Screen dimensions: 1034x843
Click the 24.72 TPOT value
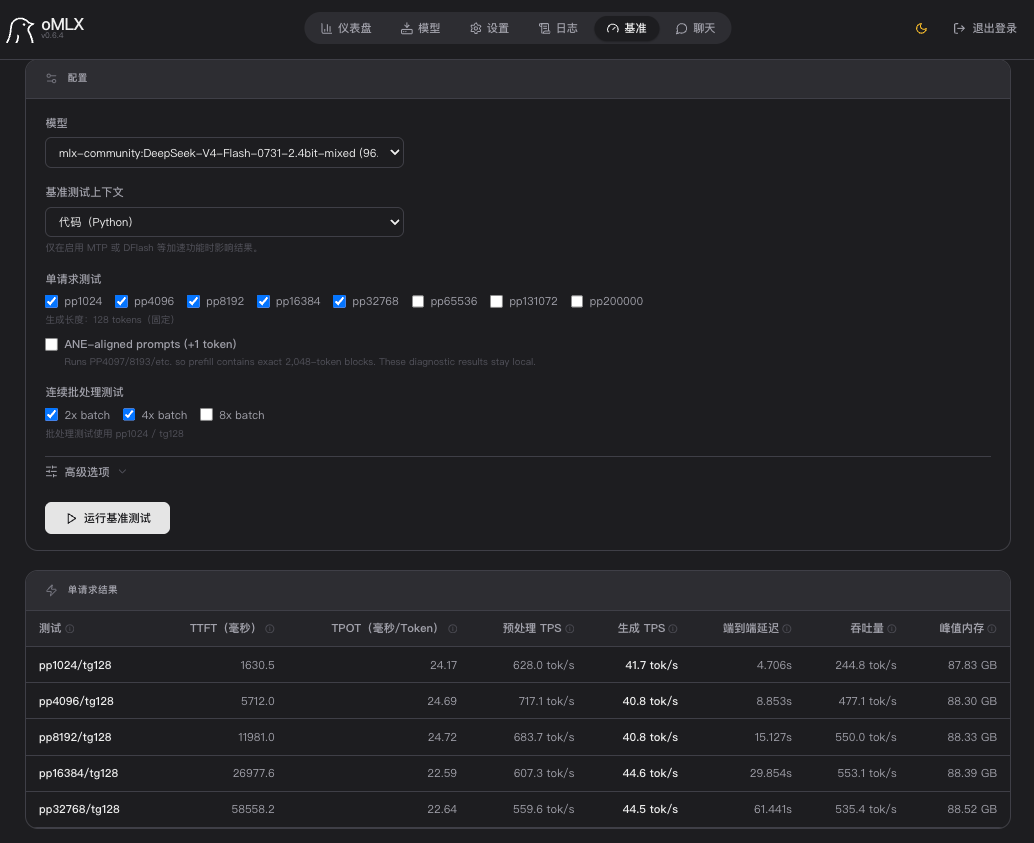(x=442, y=737)
